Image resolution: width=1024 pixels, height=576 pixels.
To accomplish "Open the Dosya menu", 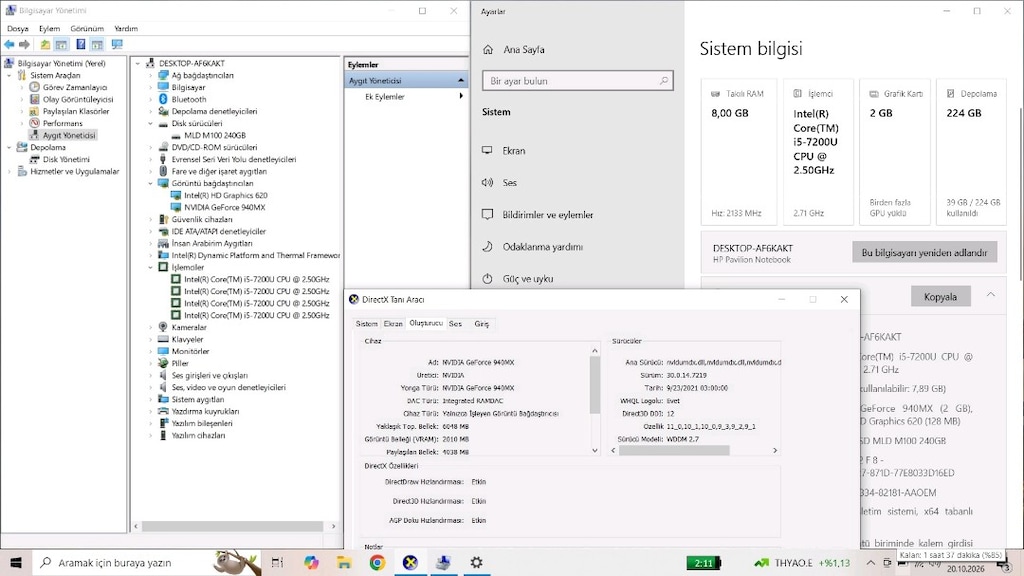I will (x=18, y=29).
